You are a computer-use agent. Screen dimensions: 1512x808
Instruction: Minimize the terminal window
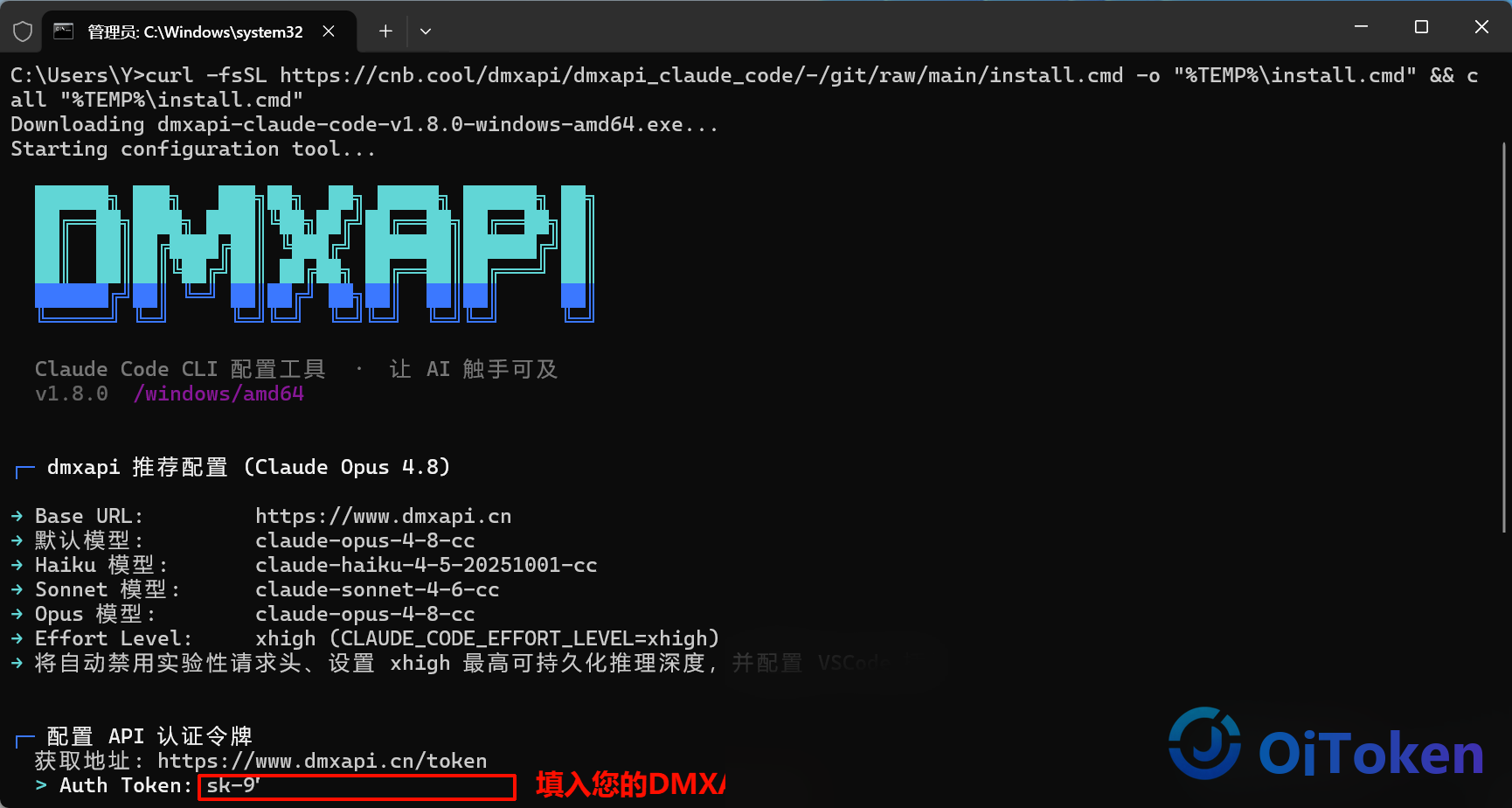pos(1361,27)
